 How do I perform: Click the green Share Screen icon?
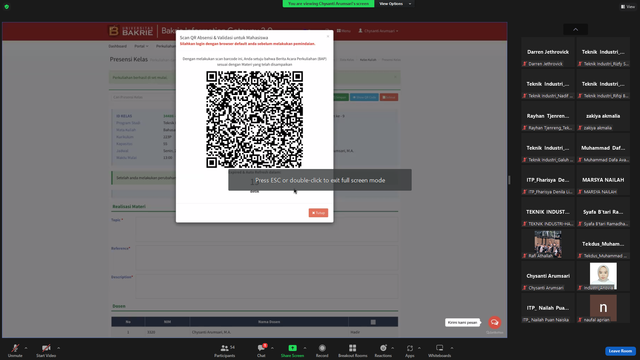click(292, 348)
